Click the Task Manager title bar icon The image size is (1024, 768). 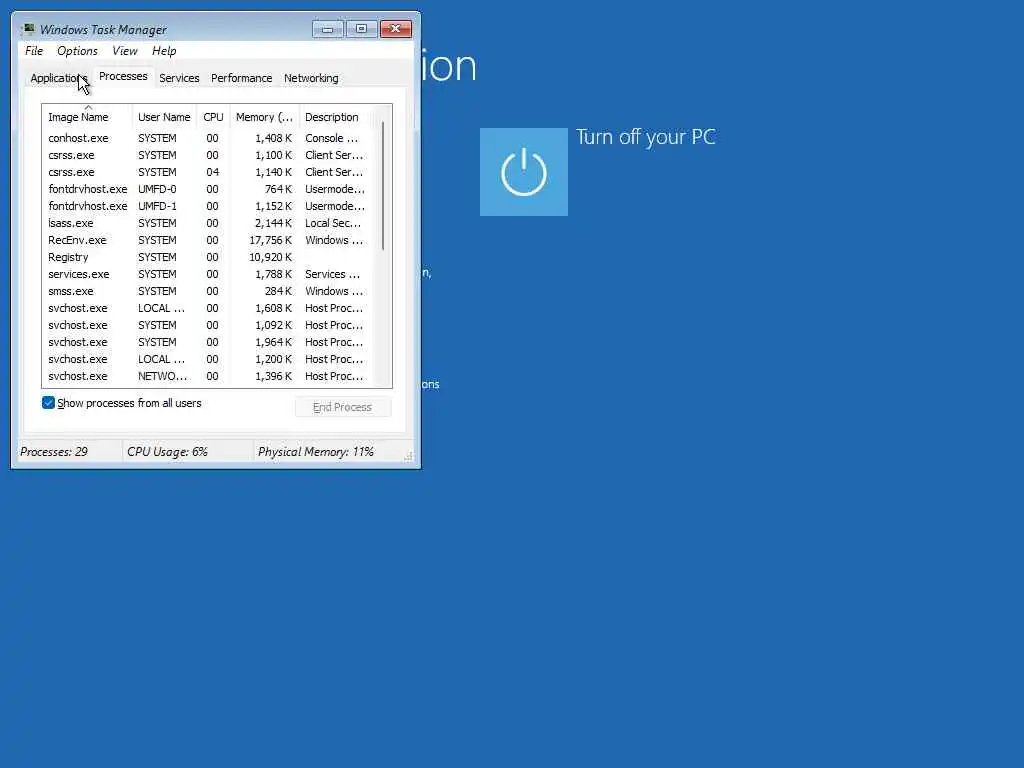[x=28, y=29]
